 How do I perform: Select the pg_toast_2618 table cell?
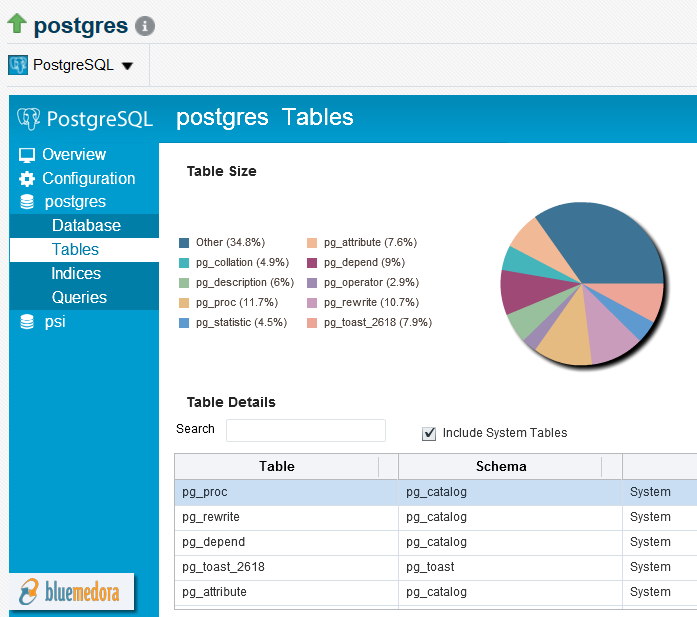click(x=286, y=567)
